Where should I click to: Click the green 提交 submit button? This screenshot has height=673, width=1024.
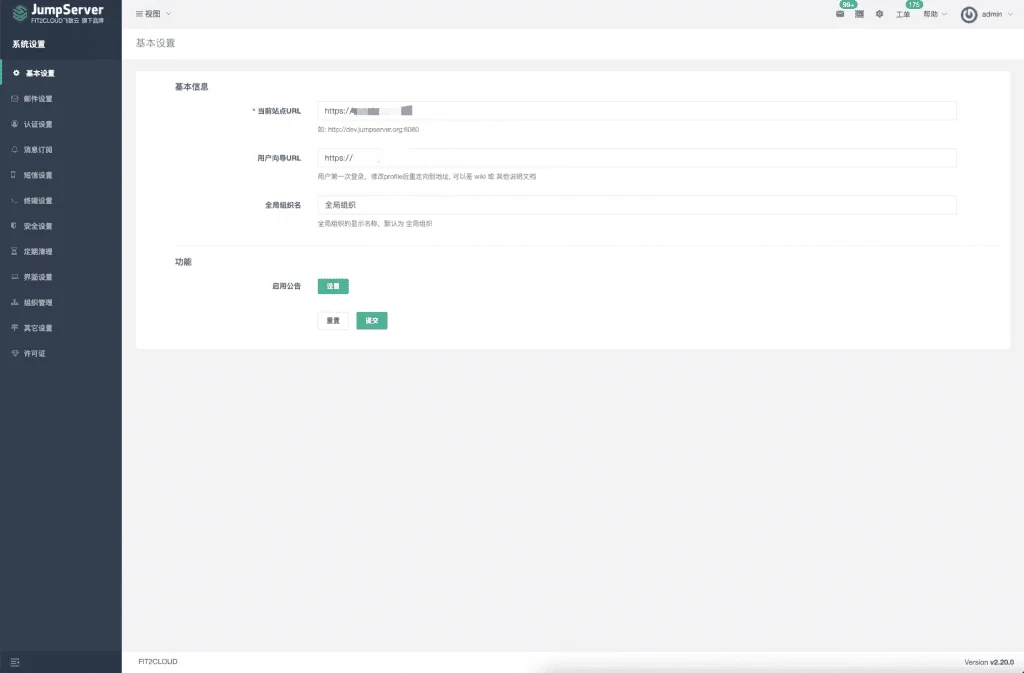(x=372, y=321)
